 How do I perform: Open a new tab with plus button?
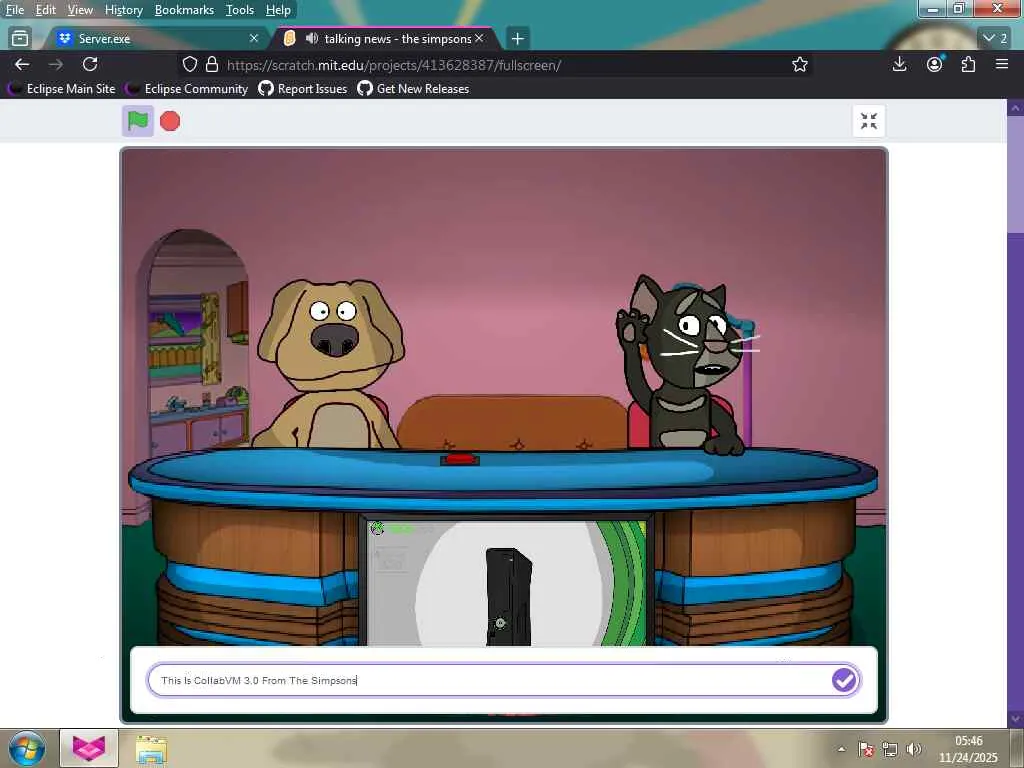517,39
